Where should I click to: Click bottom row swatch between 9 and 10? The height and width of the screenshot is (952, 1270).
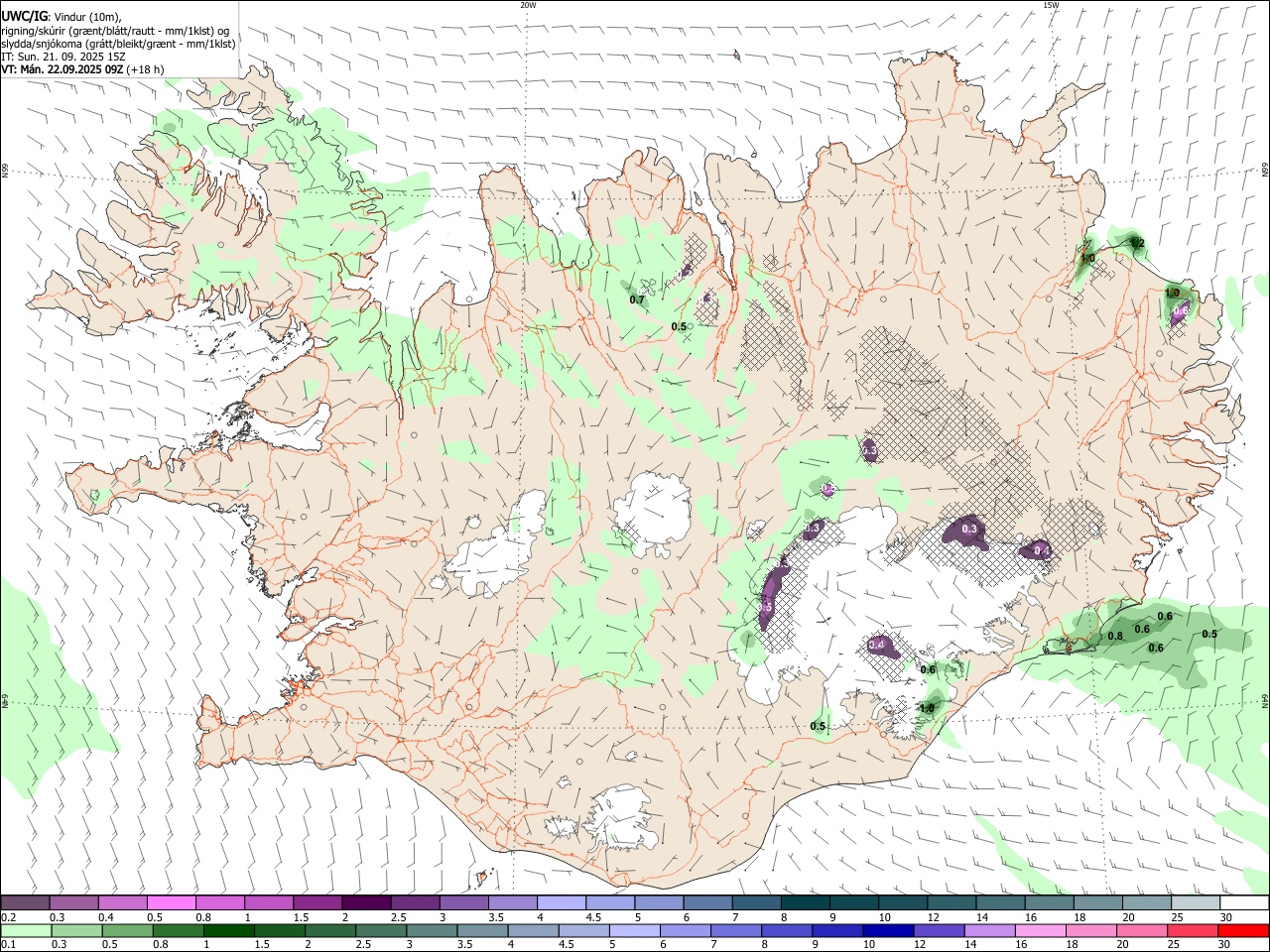[837, 930]
